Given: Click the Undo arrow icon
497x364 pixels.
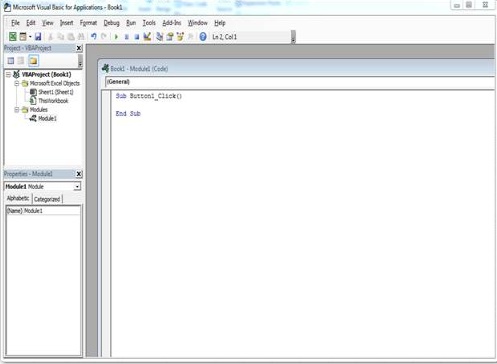Looking at the screenshot, I should pyautogui.click(x=94, y=36).
